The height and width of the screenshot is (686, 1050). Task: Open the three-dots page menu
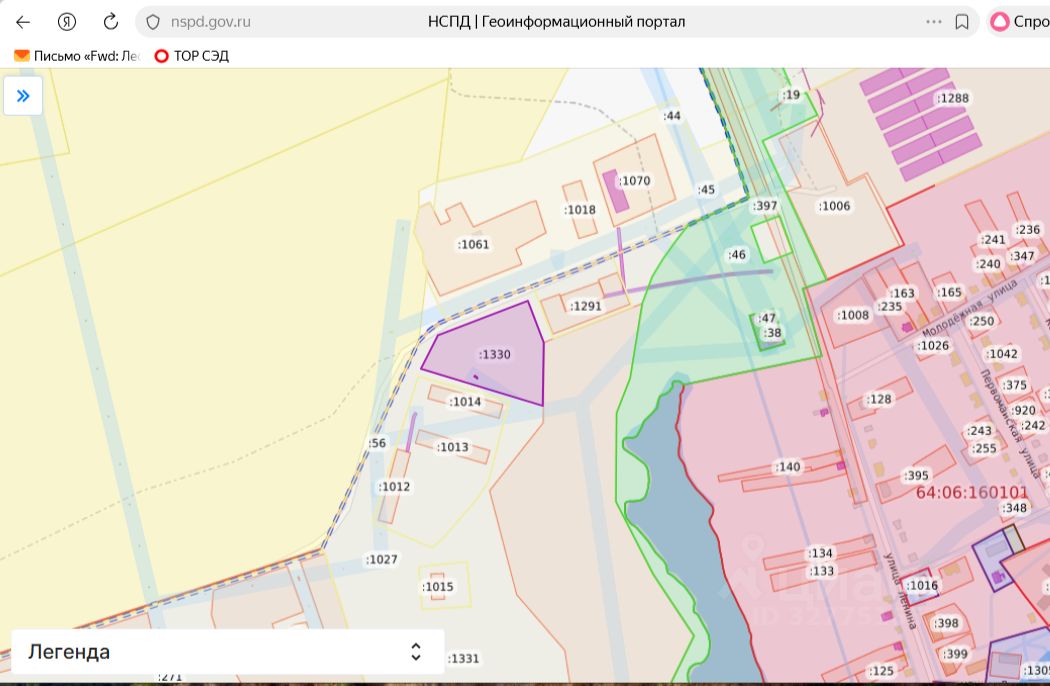coord(933,22)
